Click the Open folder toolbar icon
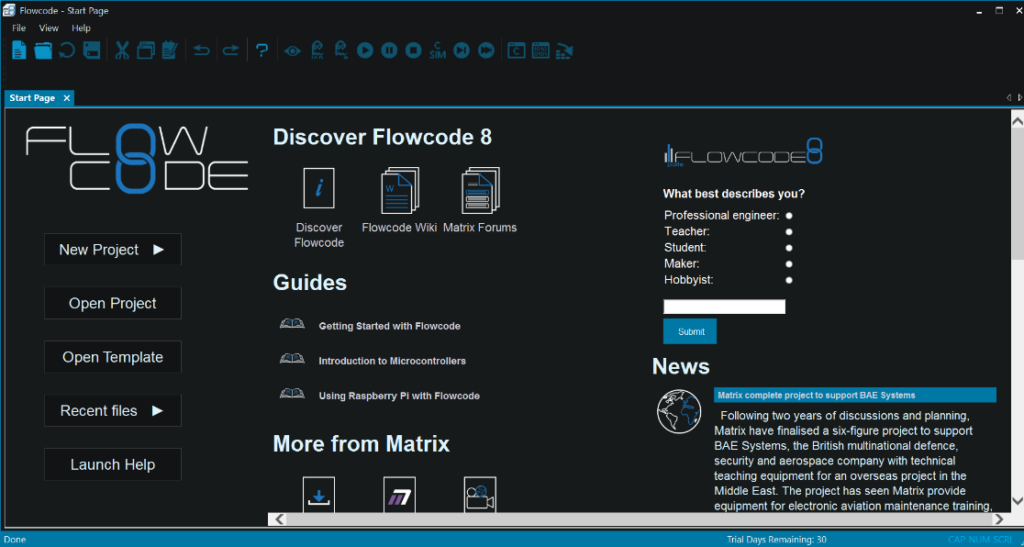Image resolution: width=1024 pixels, height=547 pixels. [43, 50]
